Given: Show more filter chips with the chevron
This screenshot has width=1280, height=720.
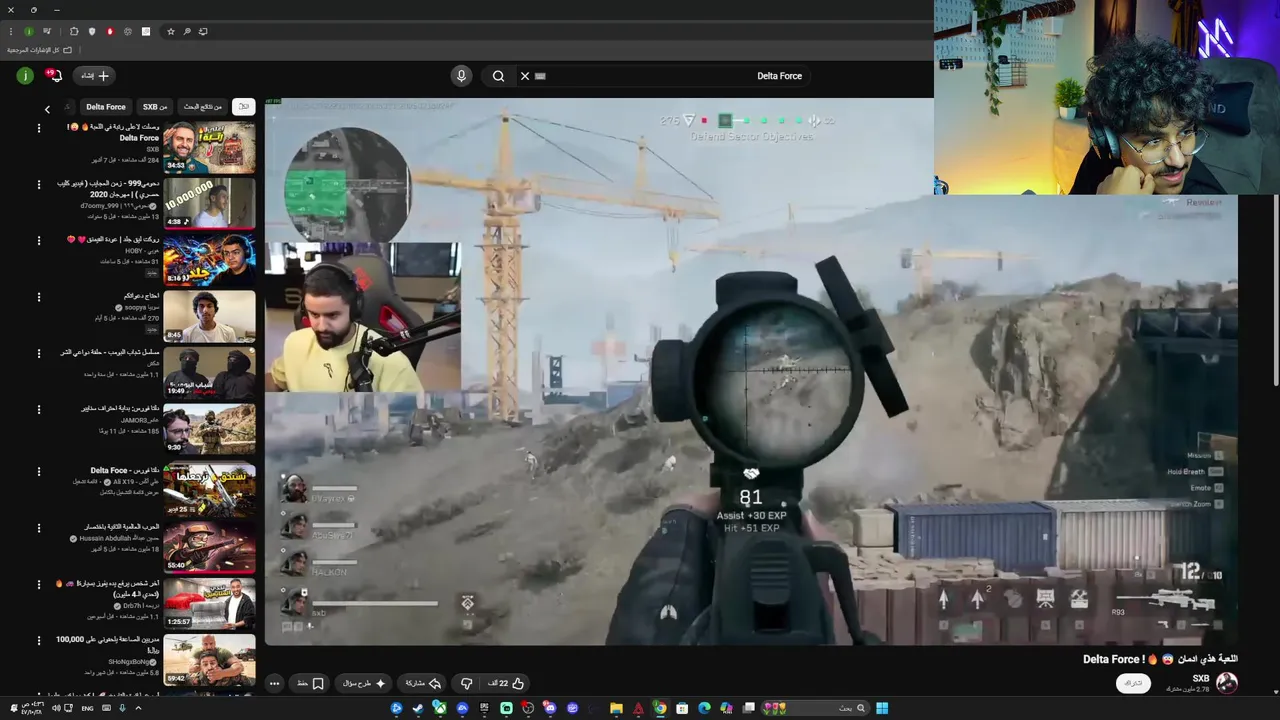Looking at the screenshot, I should pyautogui.click(x=47, y=108).
